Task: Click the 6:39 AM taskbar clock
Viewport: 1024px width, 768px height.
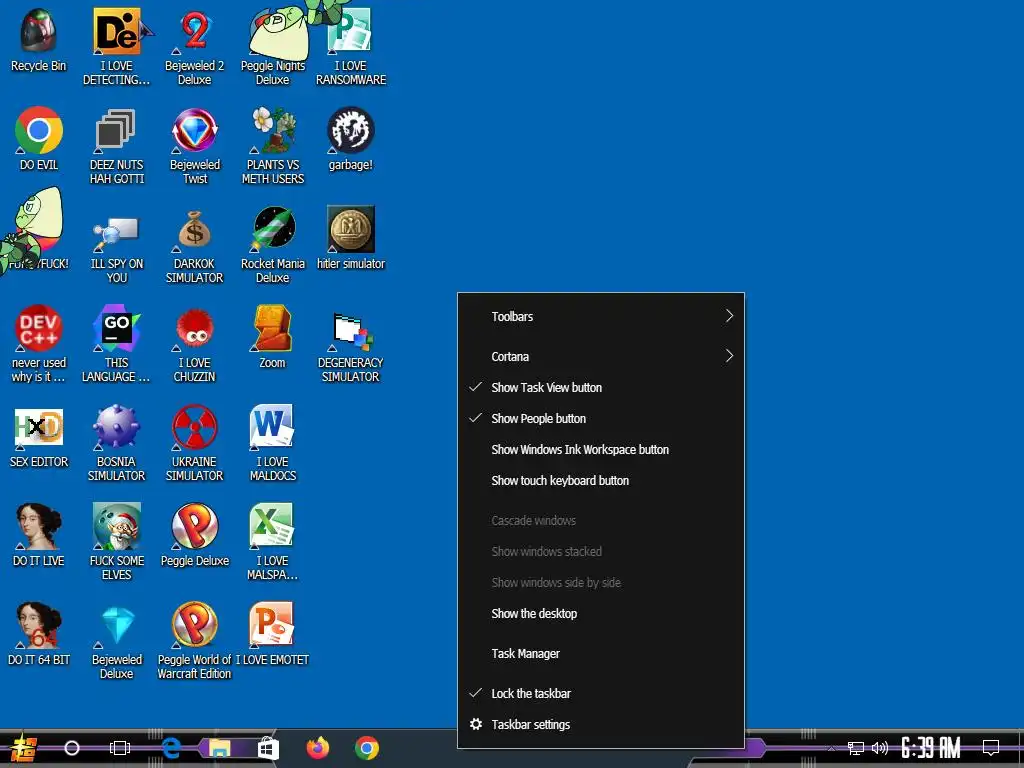Action: [931, 748]
